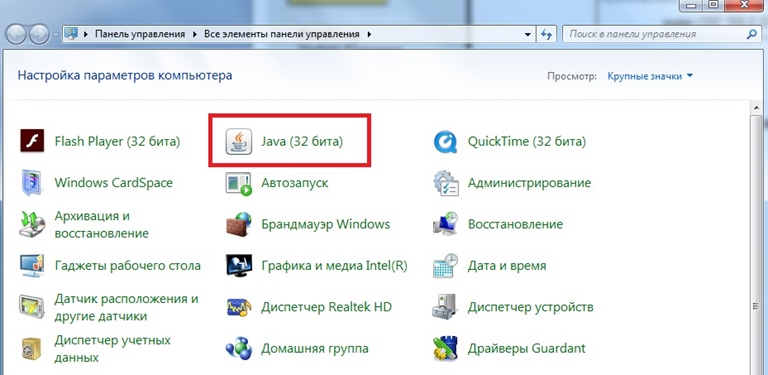
Task: Click the Диспетчер устройств icon
Action: (446, 307)
